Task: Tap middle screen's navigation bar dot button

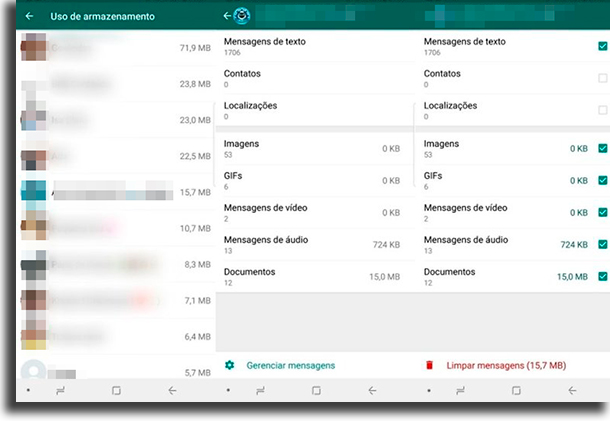Action: click(228, 390)
